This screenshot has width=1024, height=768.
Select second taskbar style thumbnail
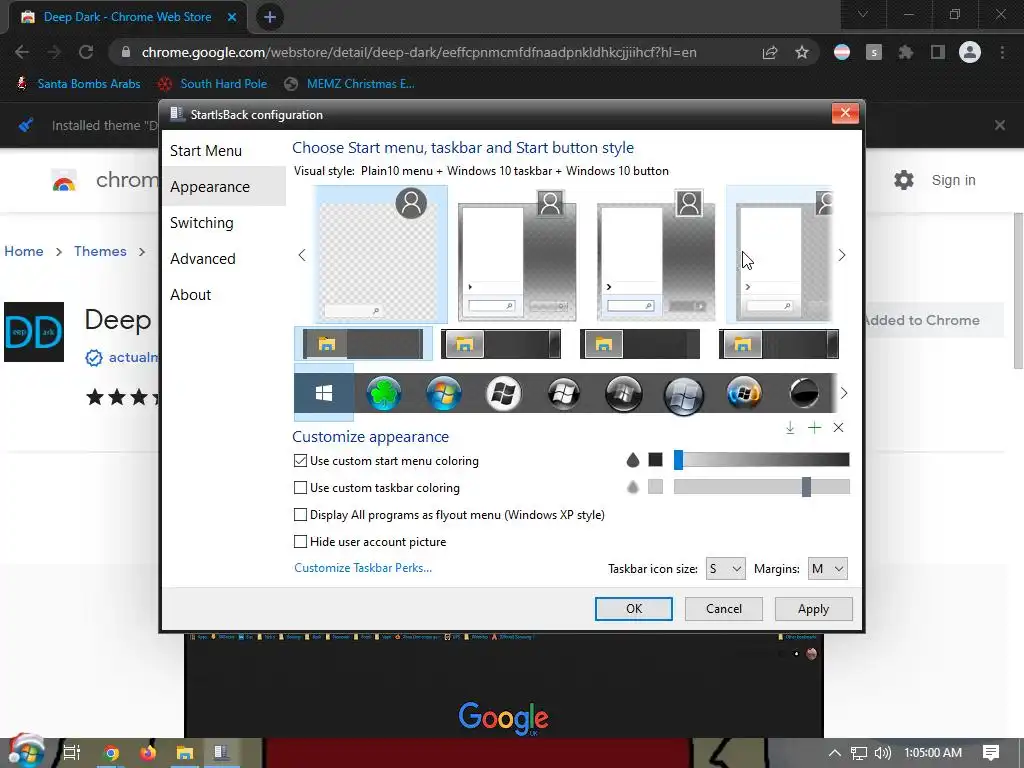(x=501, y=344)
